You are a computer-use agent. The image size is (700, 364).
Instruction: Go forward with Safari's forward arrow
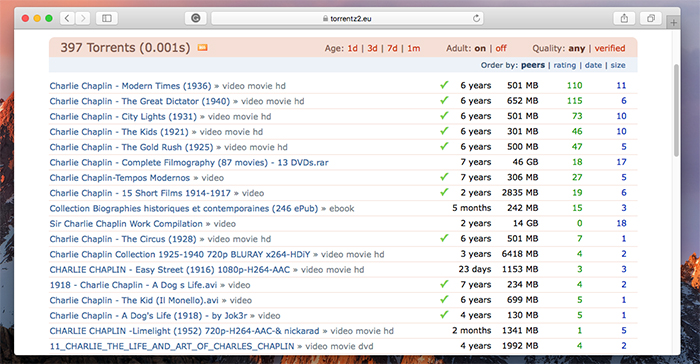83,18
